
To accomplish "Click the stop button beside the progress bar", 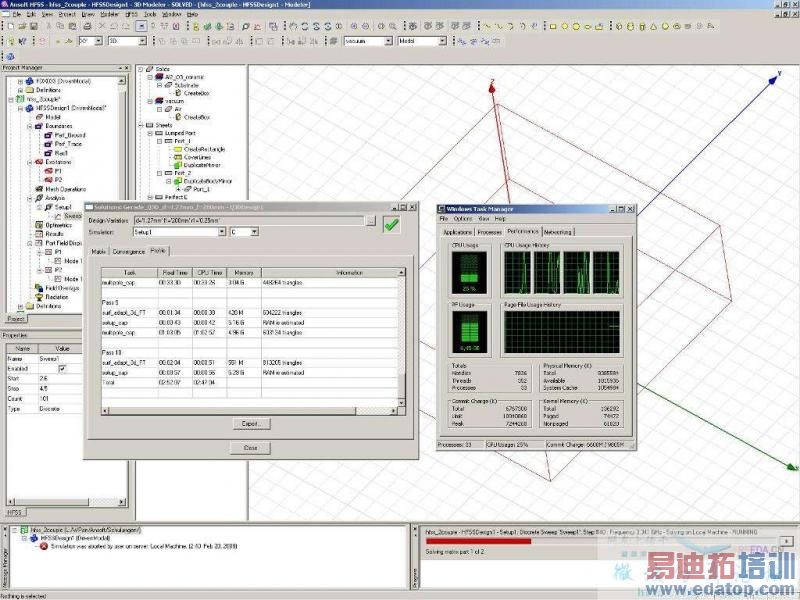I will click(786, 541).
